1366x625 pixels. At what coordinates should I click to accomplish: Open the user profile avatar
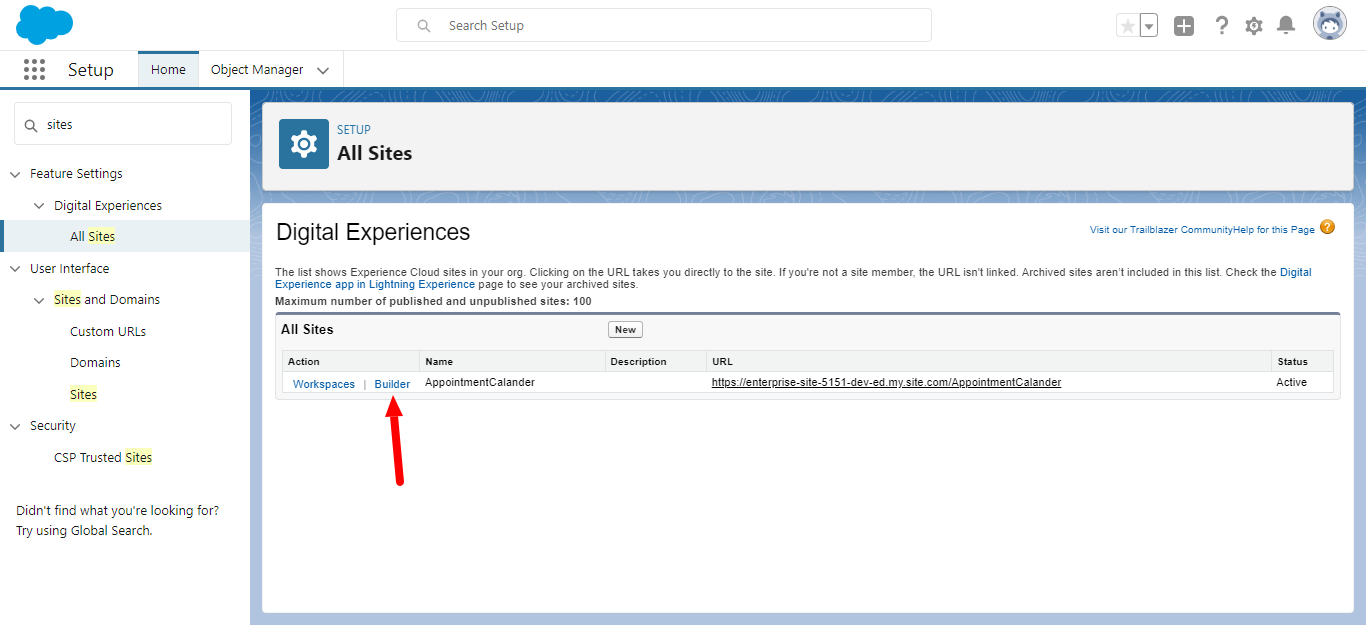point(1329,25)
